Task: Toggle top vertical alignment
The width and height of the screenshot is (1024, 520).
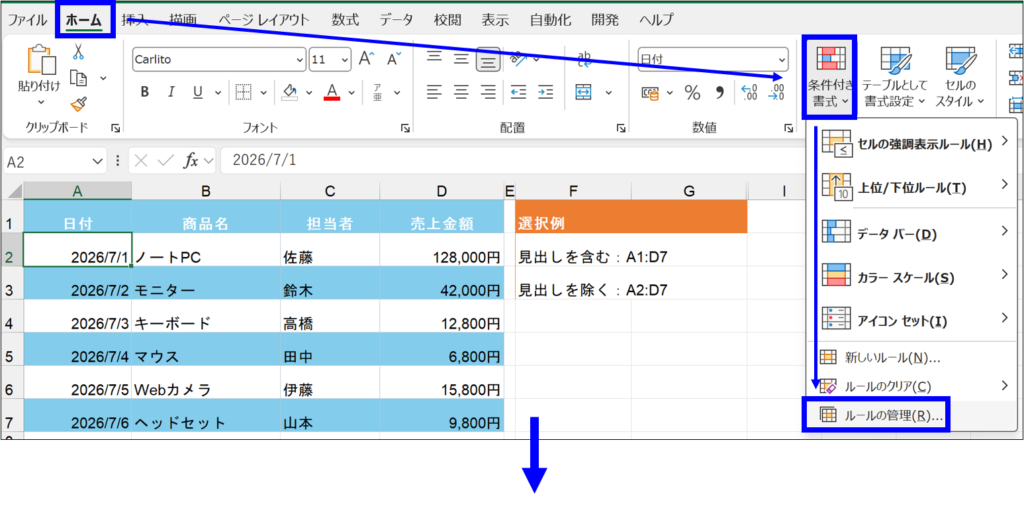Action: click(434, 58)
